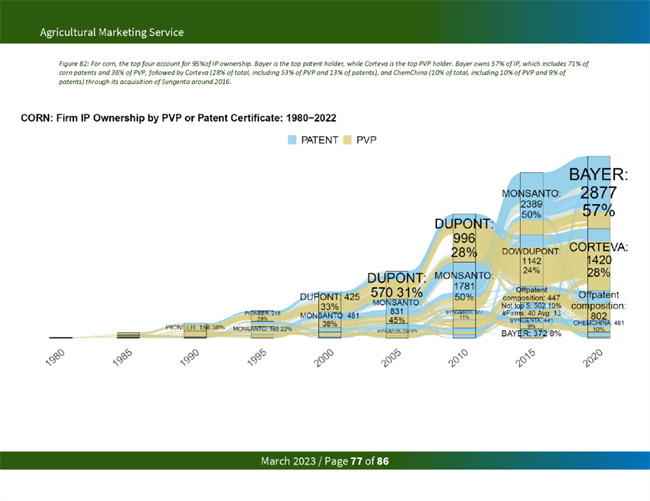Click the page 77 of 86 footer
The width and height of the screenshot is (650, 501).
click(x=324, y=461)
